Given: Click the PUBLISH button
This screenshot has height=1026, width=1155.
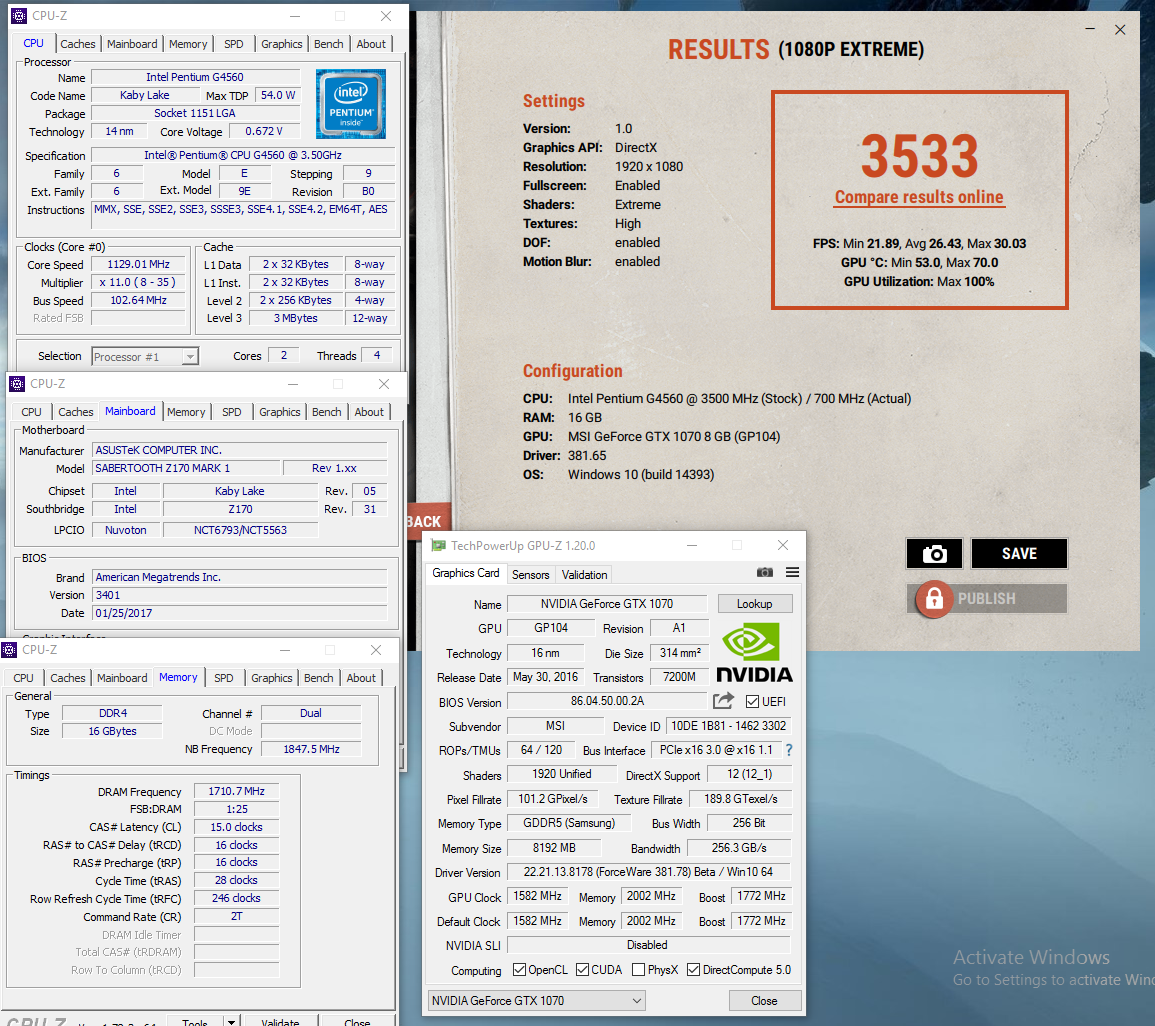Looking at the screenshot, I should click(987, 599).
